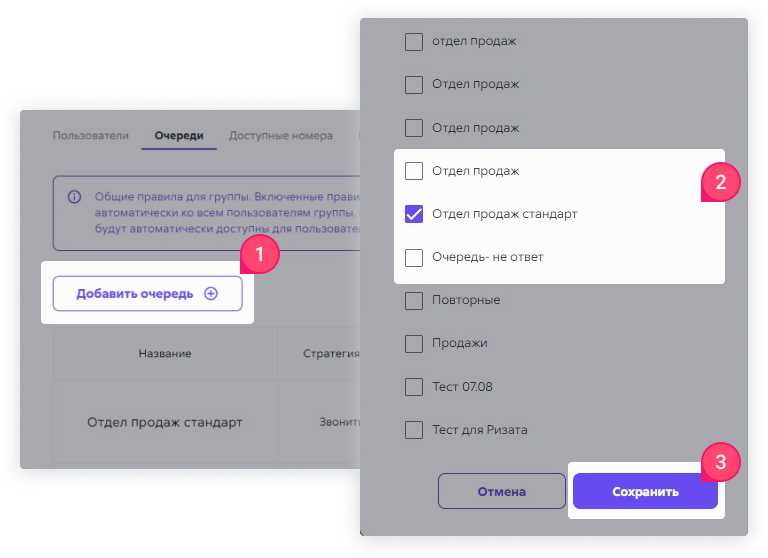Check the Очередь- не ответ checkbox

[414, 257]
